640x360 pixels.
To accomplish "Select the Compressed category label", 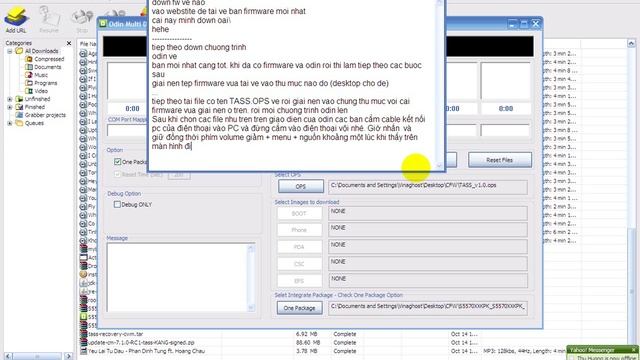I will coord(49,59).
